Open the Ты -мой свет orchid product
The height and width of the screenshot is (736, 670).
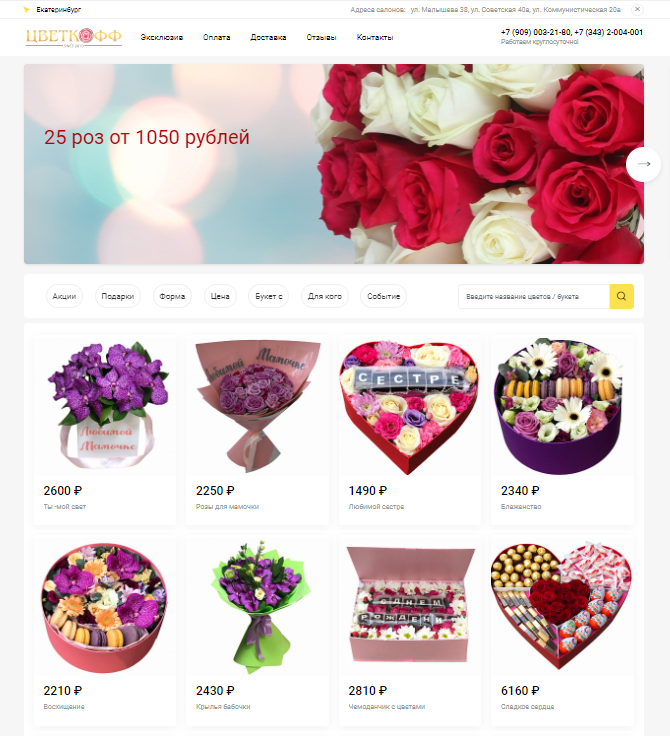tap(105, 429)
